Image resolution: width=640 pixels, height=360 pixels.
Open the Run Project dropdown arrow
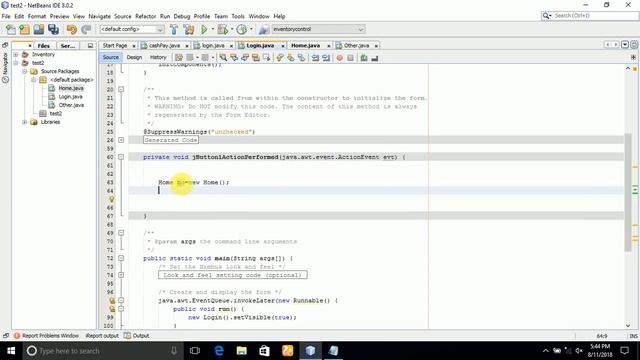pyautogui.click(x=212, y=29)
